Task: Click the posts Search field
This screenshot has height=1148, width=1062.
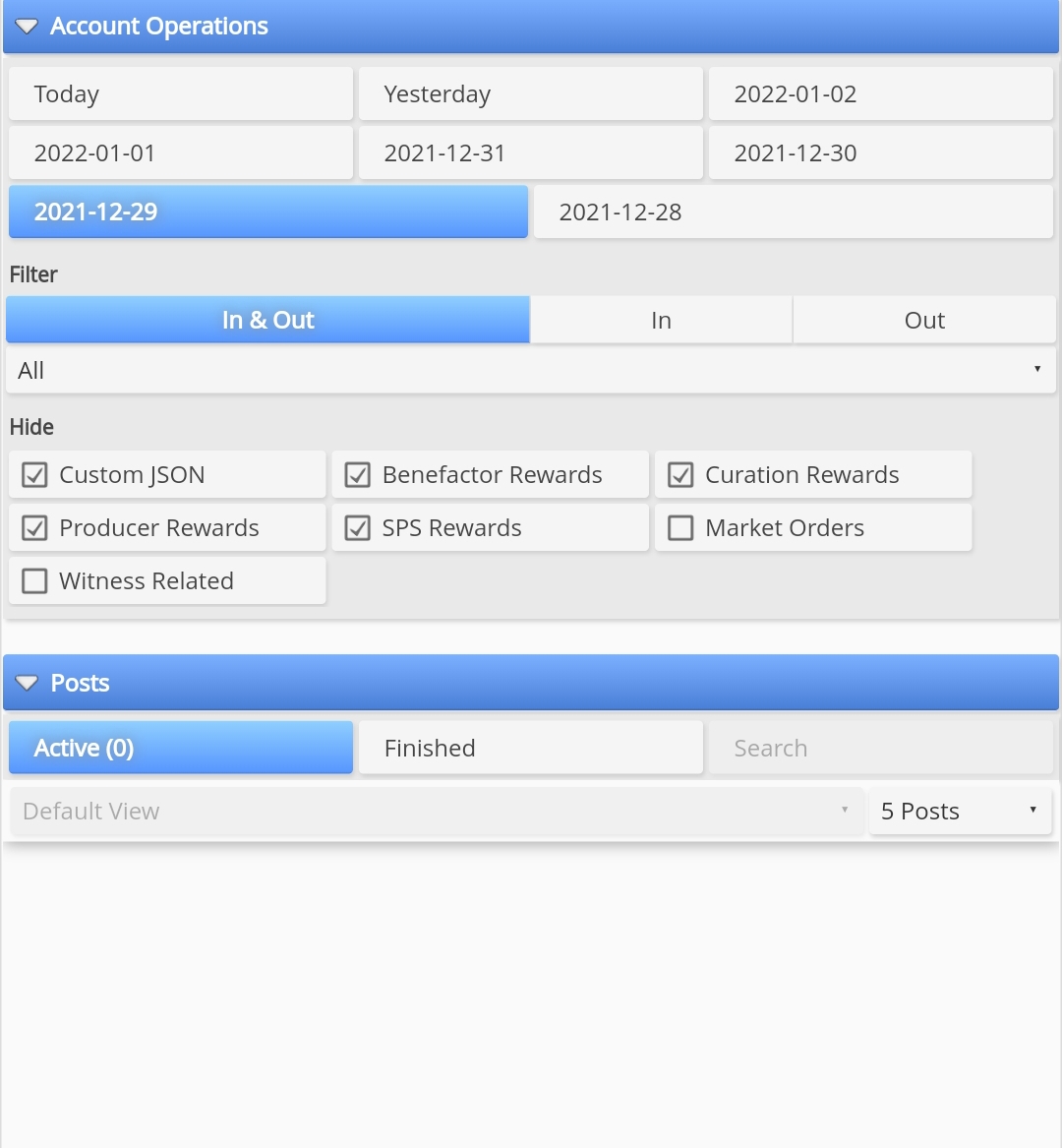Action: (x=880, y=748)
